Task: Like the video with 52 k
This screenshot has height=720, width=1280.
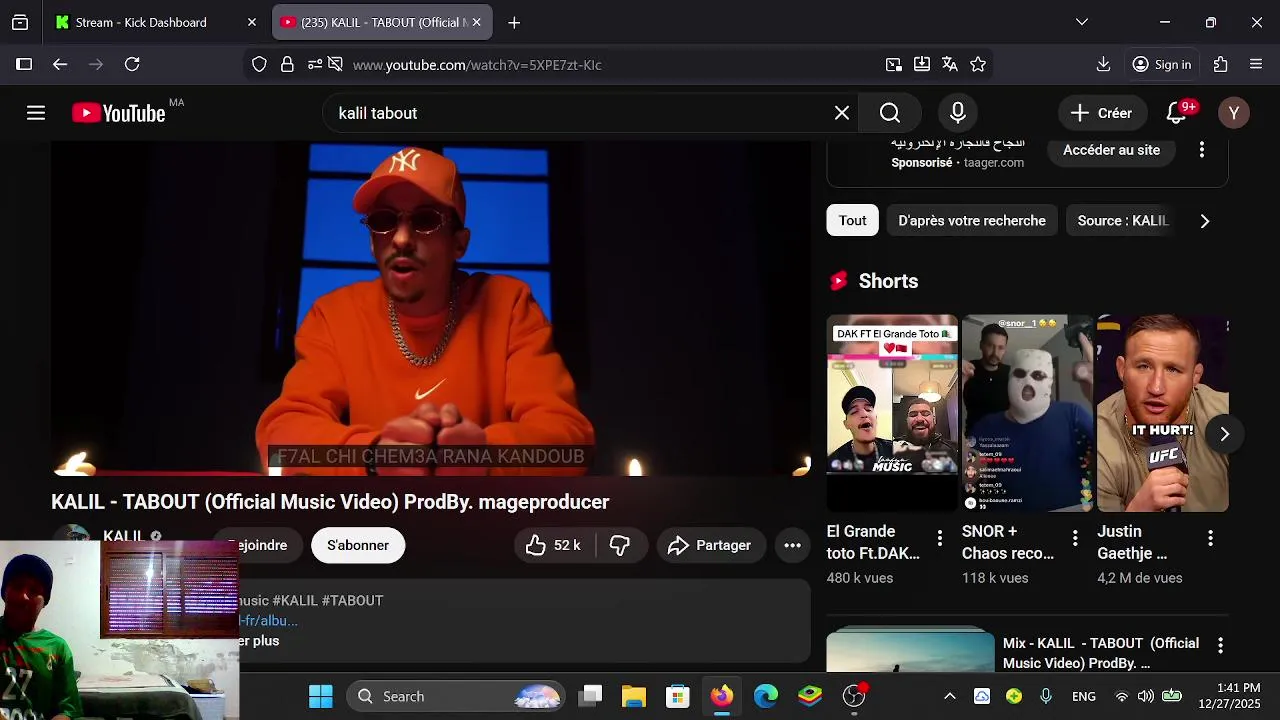Action: click(x=554, y=545)
